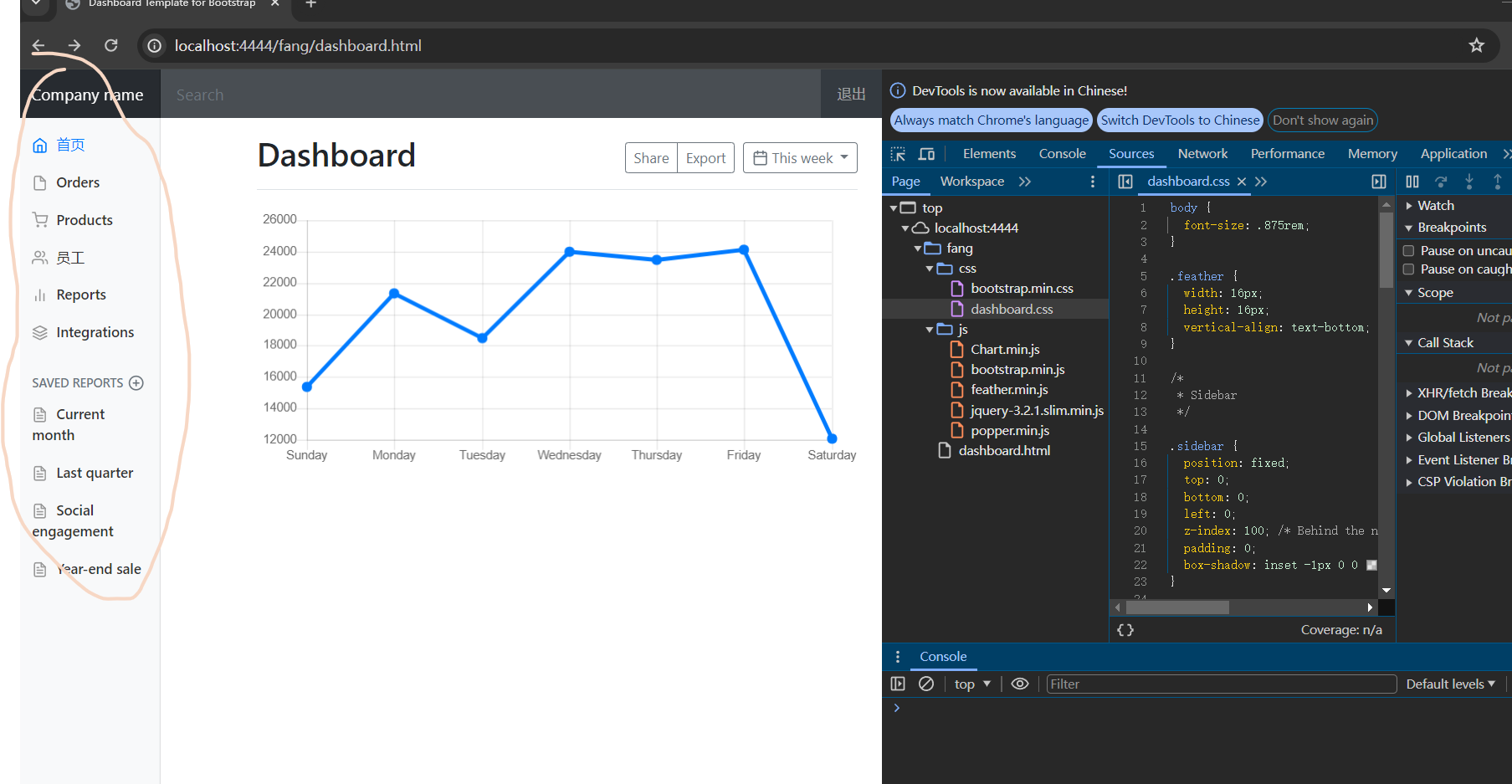Enable Pause on caught exceptions checkbox

click(1409, 269)
